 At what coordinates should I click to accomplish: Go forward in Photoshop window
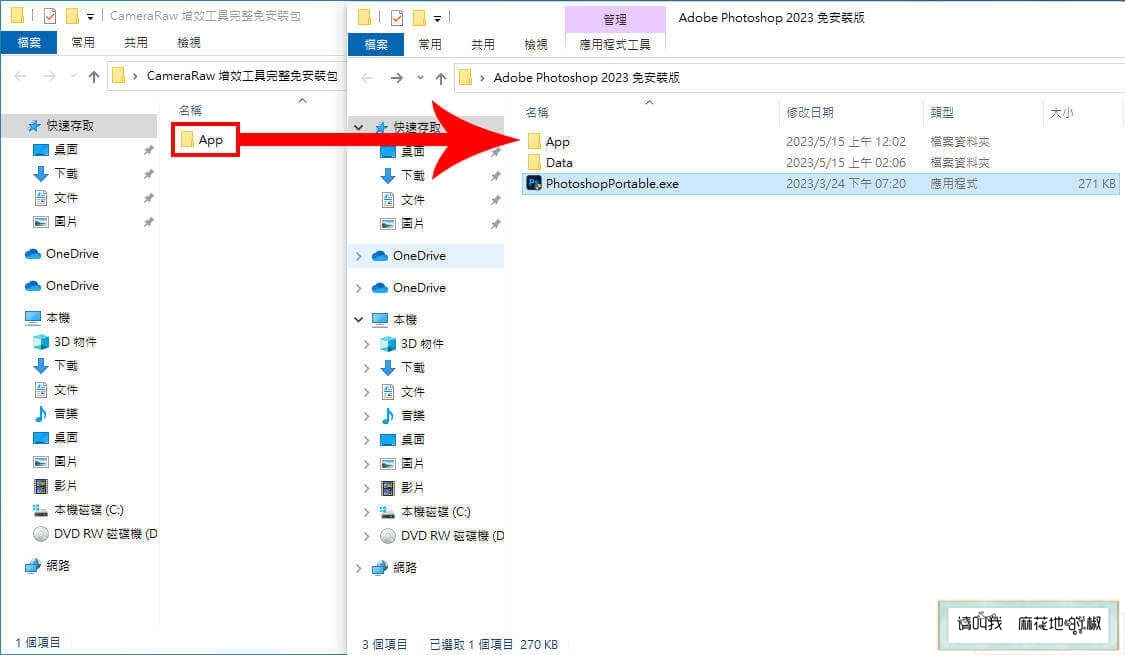click(x=396, y=77)
